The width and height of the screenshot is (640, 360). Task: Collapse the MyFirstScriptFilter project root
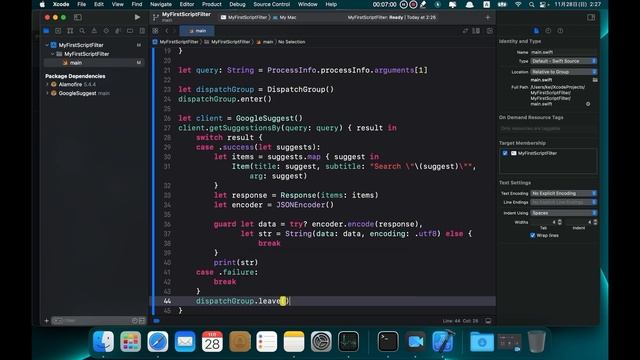pyautogui.click(x=47, y=45)
